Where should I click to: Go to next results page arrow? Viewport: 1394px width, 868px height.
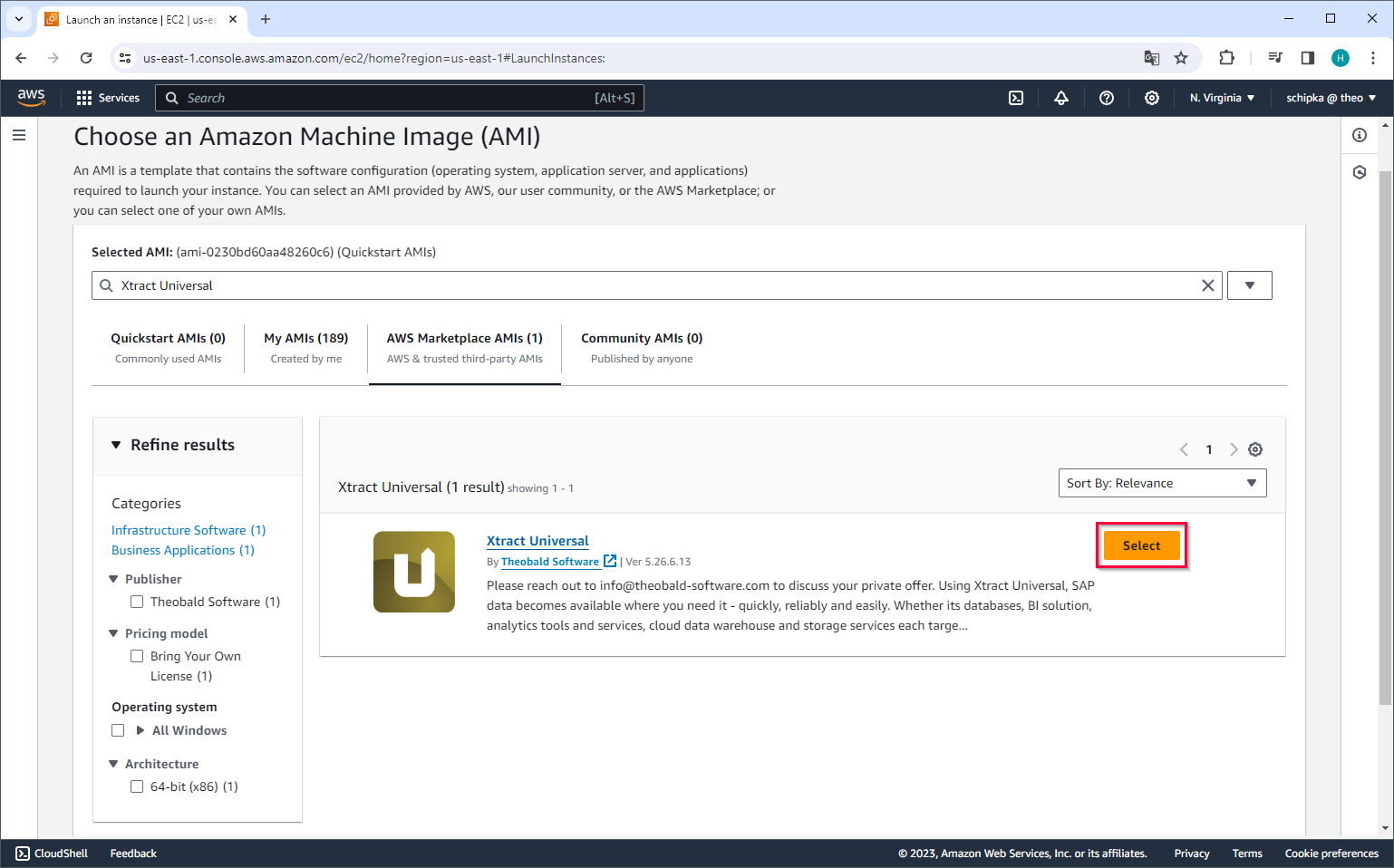click(x=1234, y=449)
